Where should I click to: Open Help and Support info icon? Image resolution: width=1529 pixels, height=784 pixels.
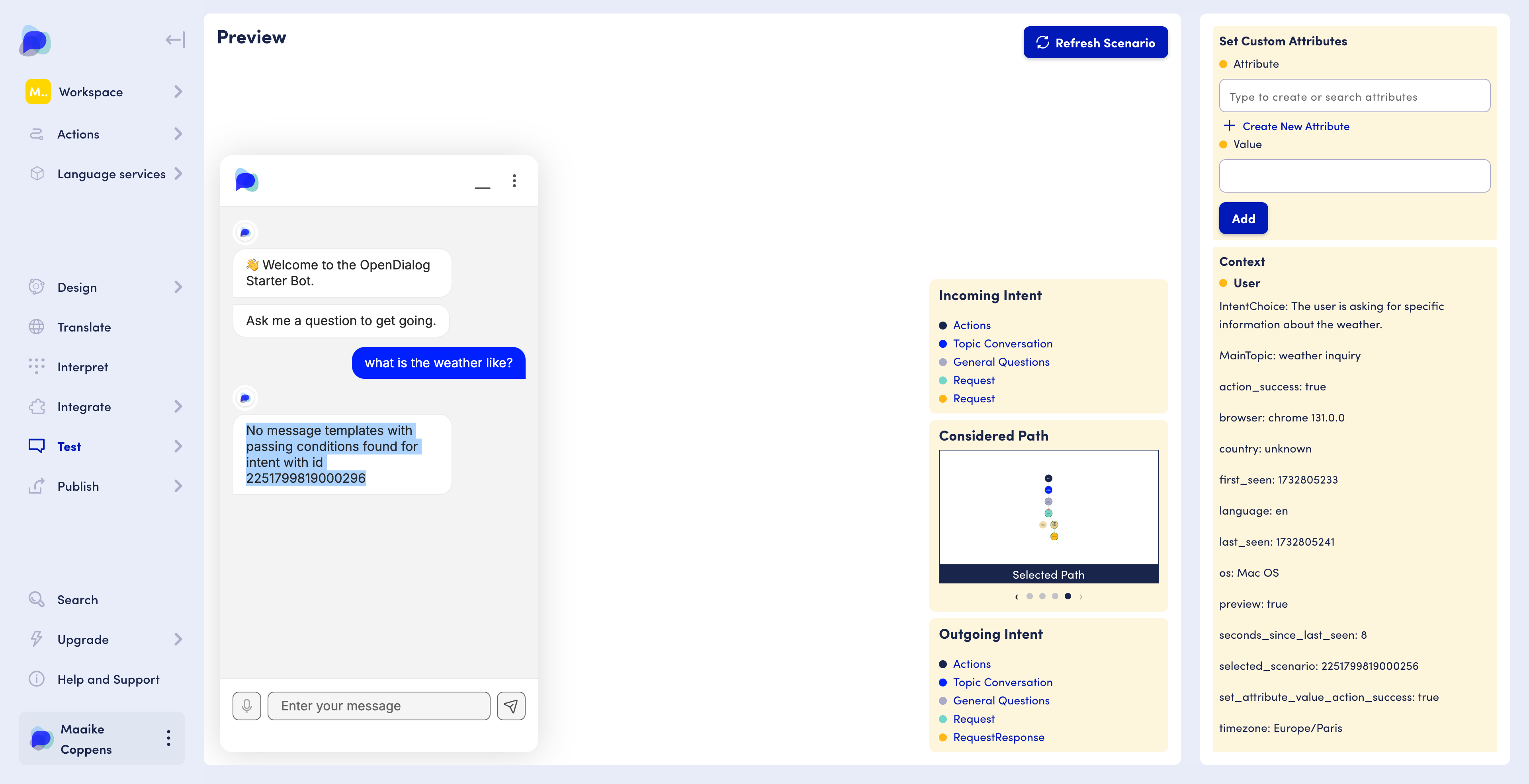tap(37, 679)
